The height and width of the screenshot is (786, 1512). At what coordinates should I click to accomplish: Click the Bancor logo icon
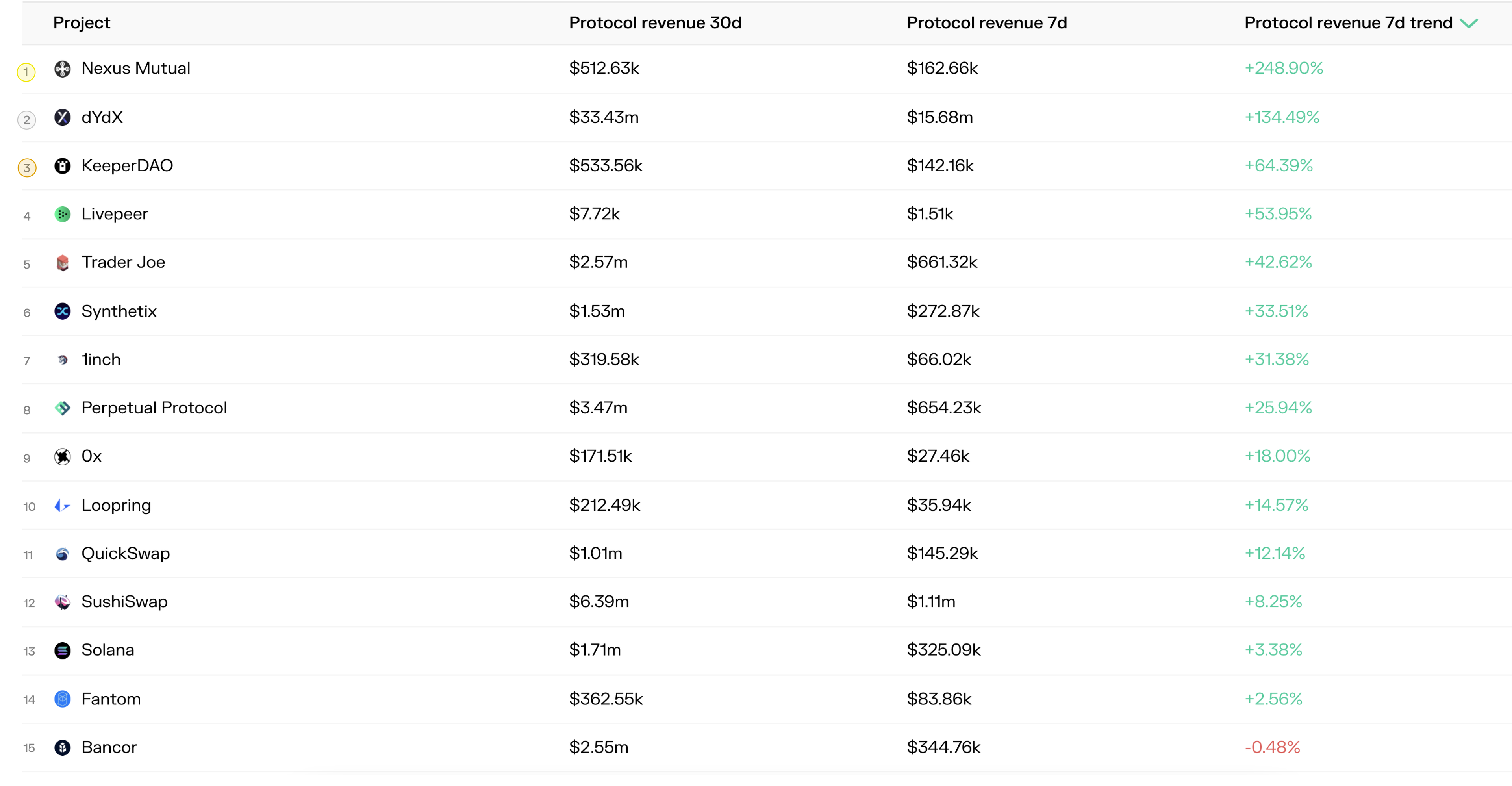click(x=62, y=747)
